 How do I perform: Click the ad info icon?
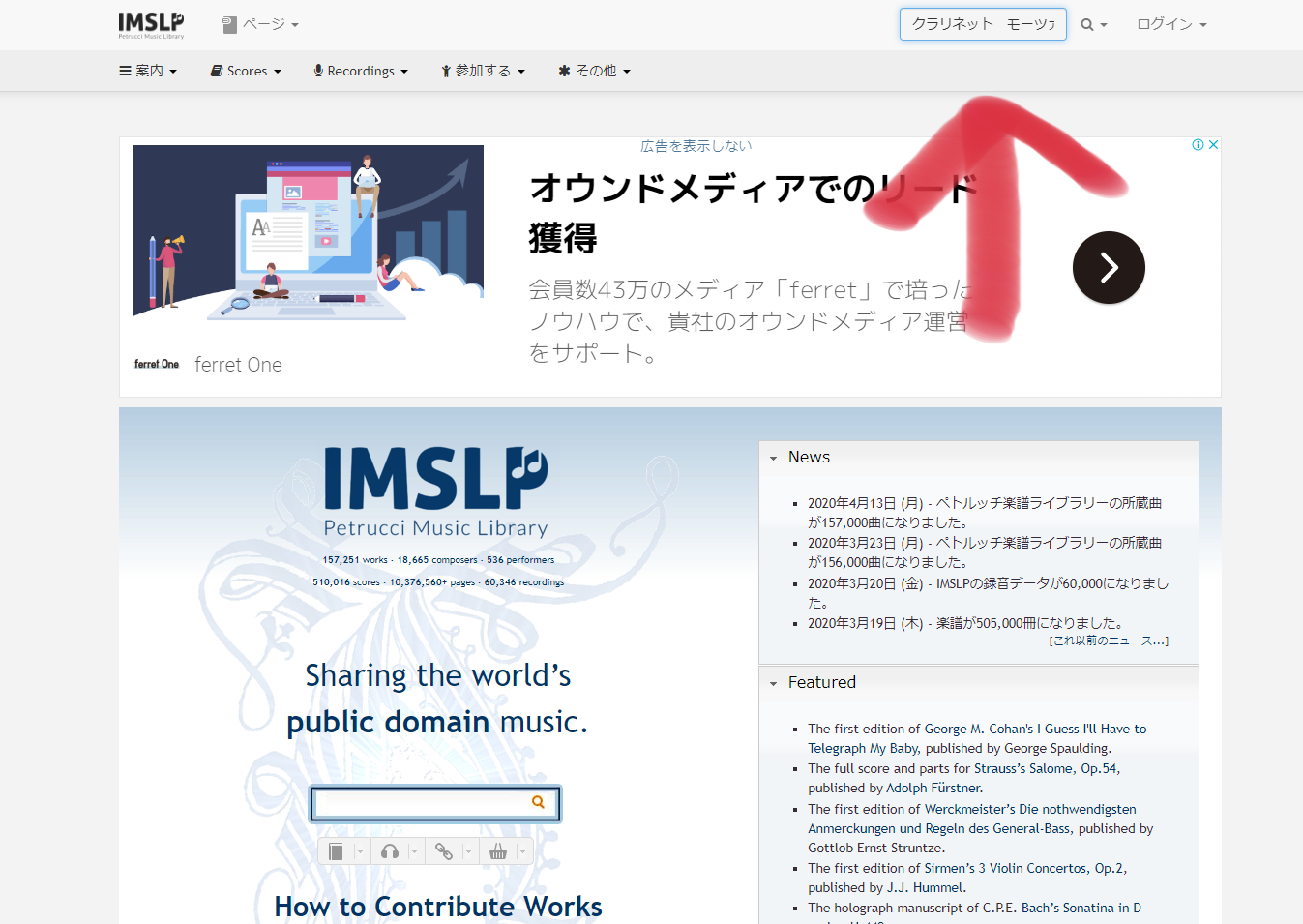click(x=1198, y=145)
